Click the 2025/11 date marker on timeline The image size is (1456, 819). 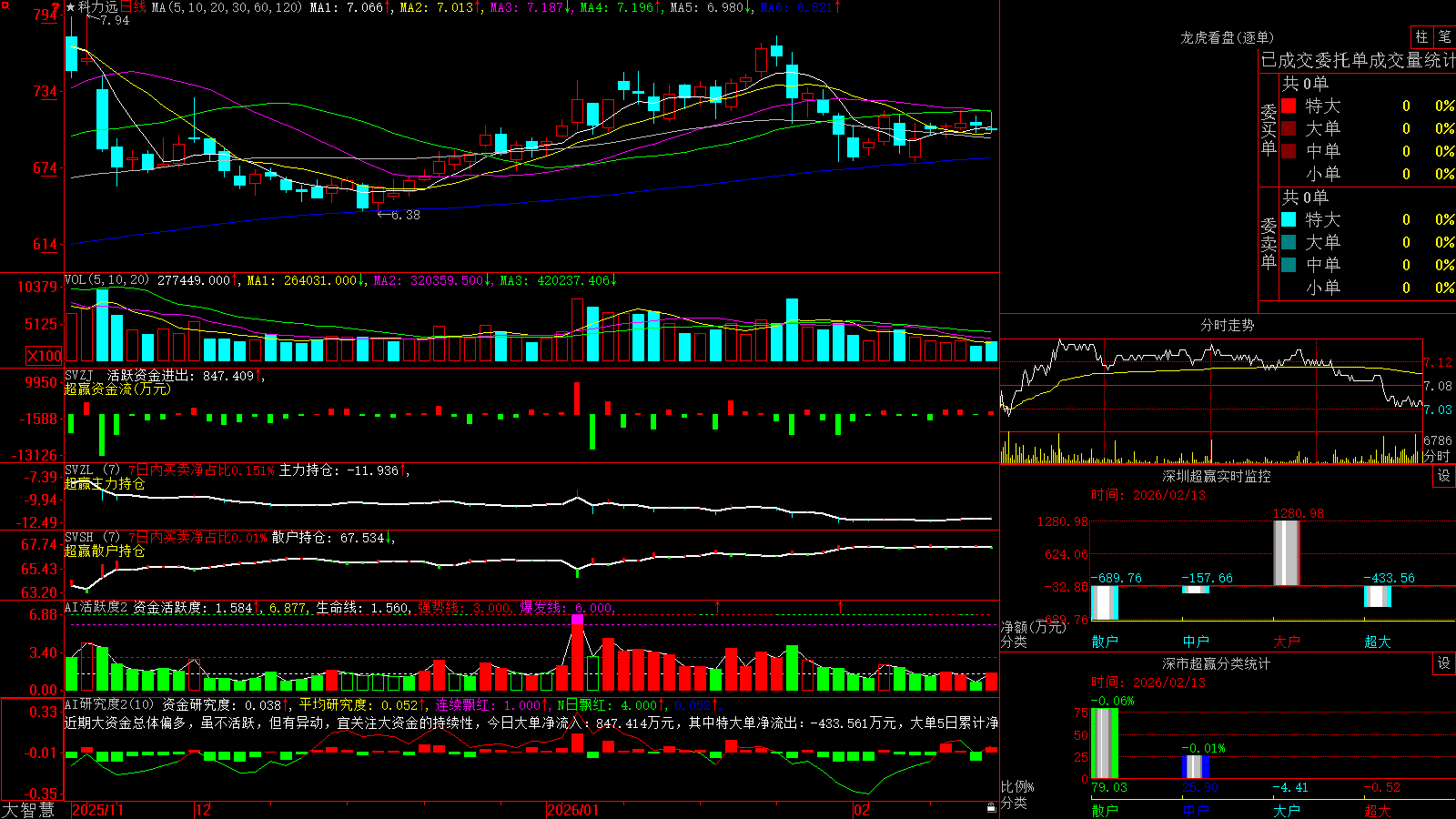point(97,810)
